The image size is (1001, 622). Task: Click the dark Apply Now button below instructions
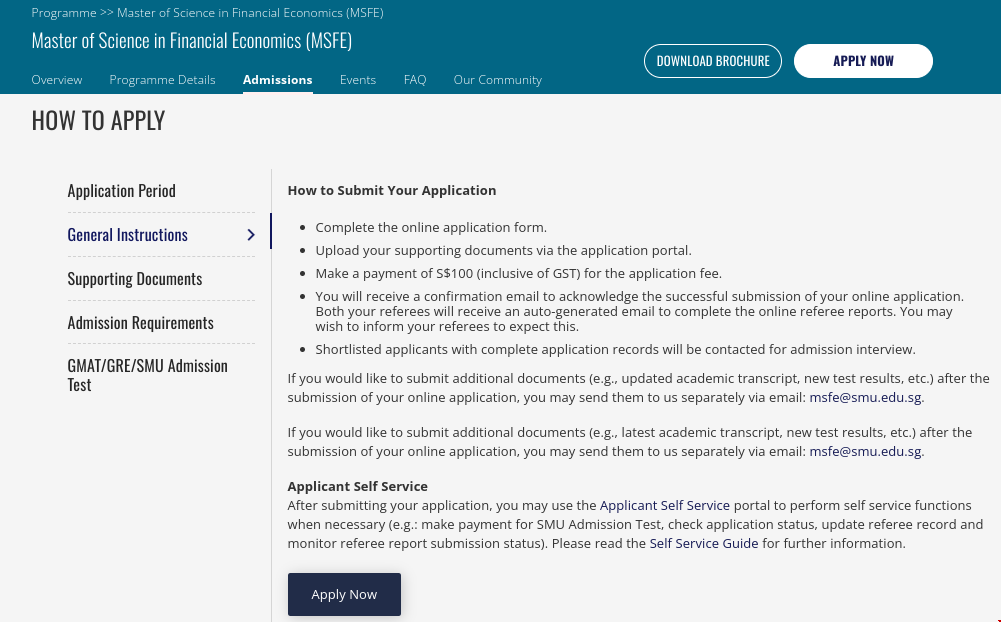(344, 594)
